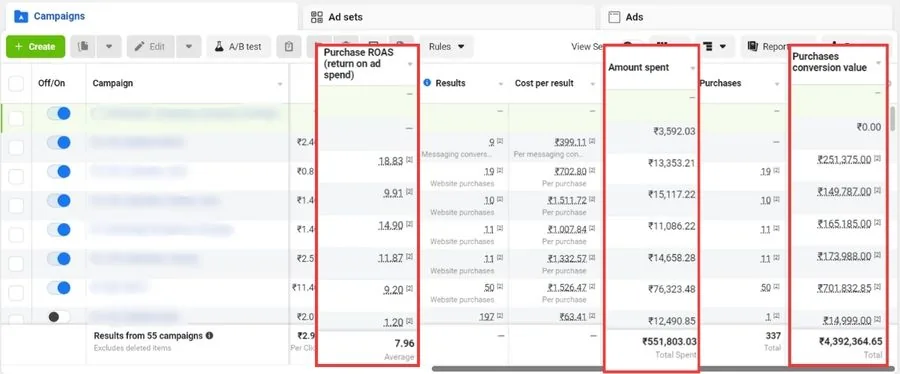Tick the select-all checkbox in header row
Viewport: 900px width, 374px height.
16,83
